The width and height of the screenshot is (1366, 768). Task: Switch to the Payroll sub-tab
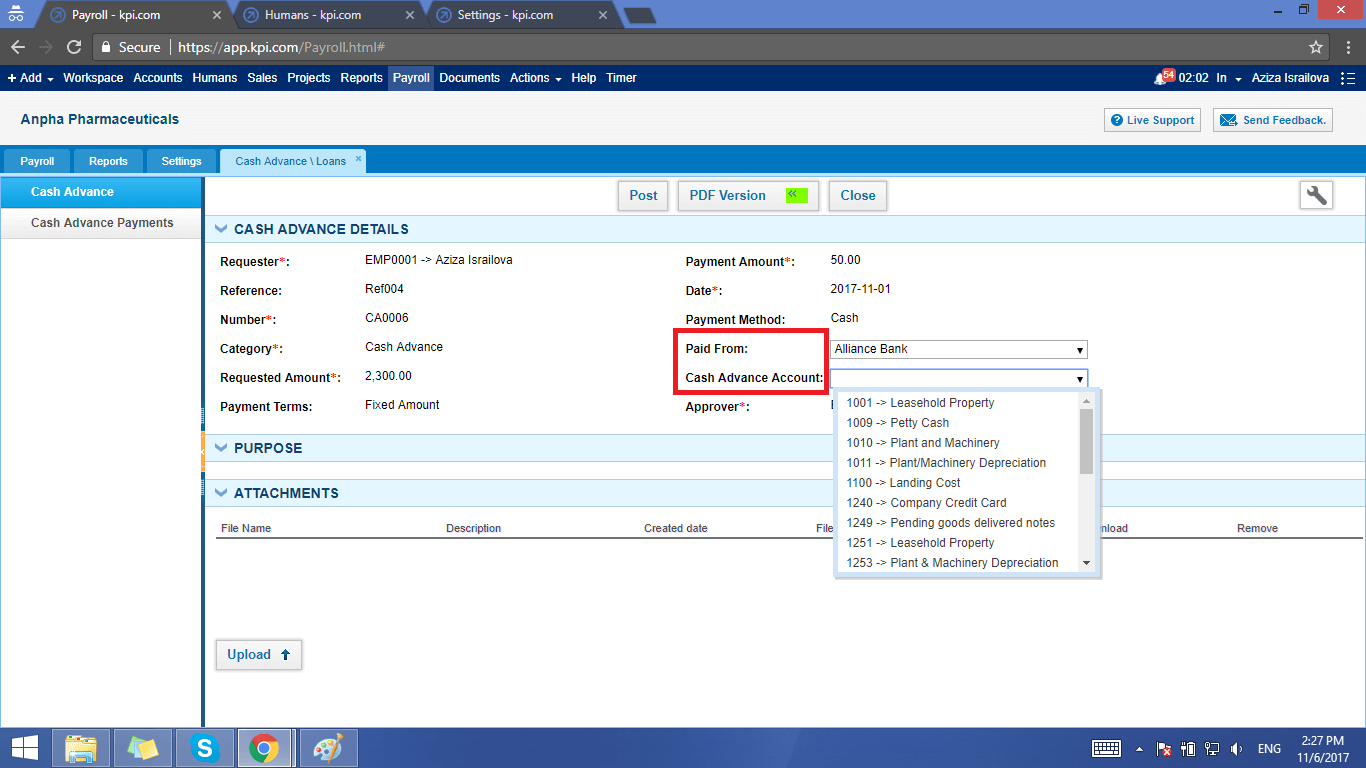[x=37, y=161]
